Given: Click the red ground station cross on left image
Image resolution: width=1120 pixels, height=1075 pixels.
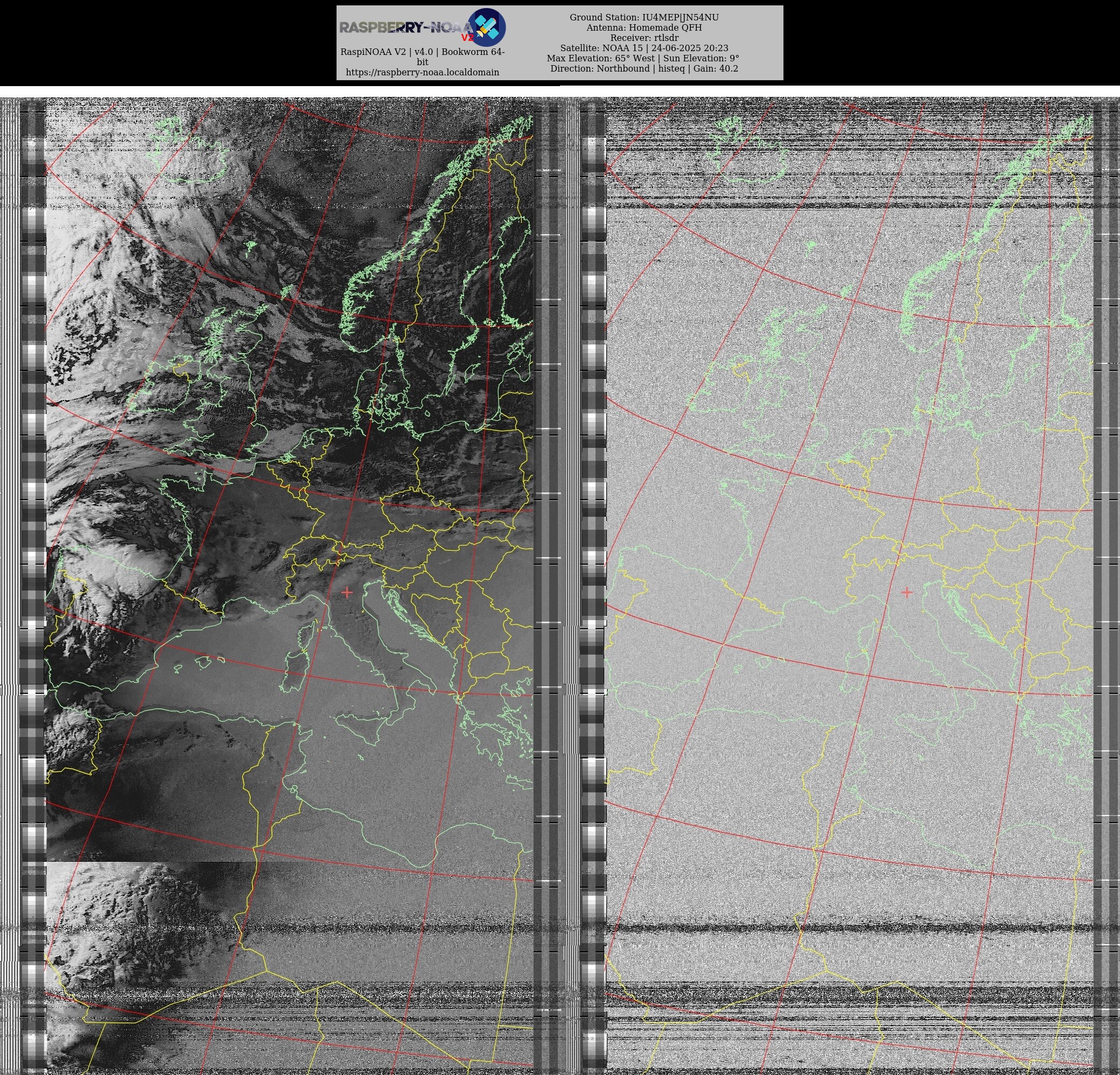Looking at the screenshot, I should (x=346, y=592).
